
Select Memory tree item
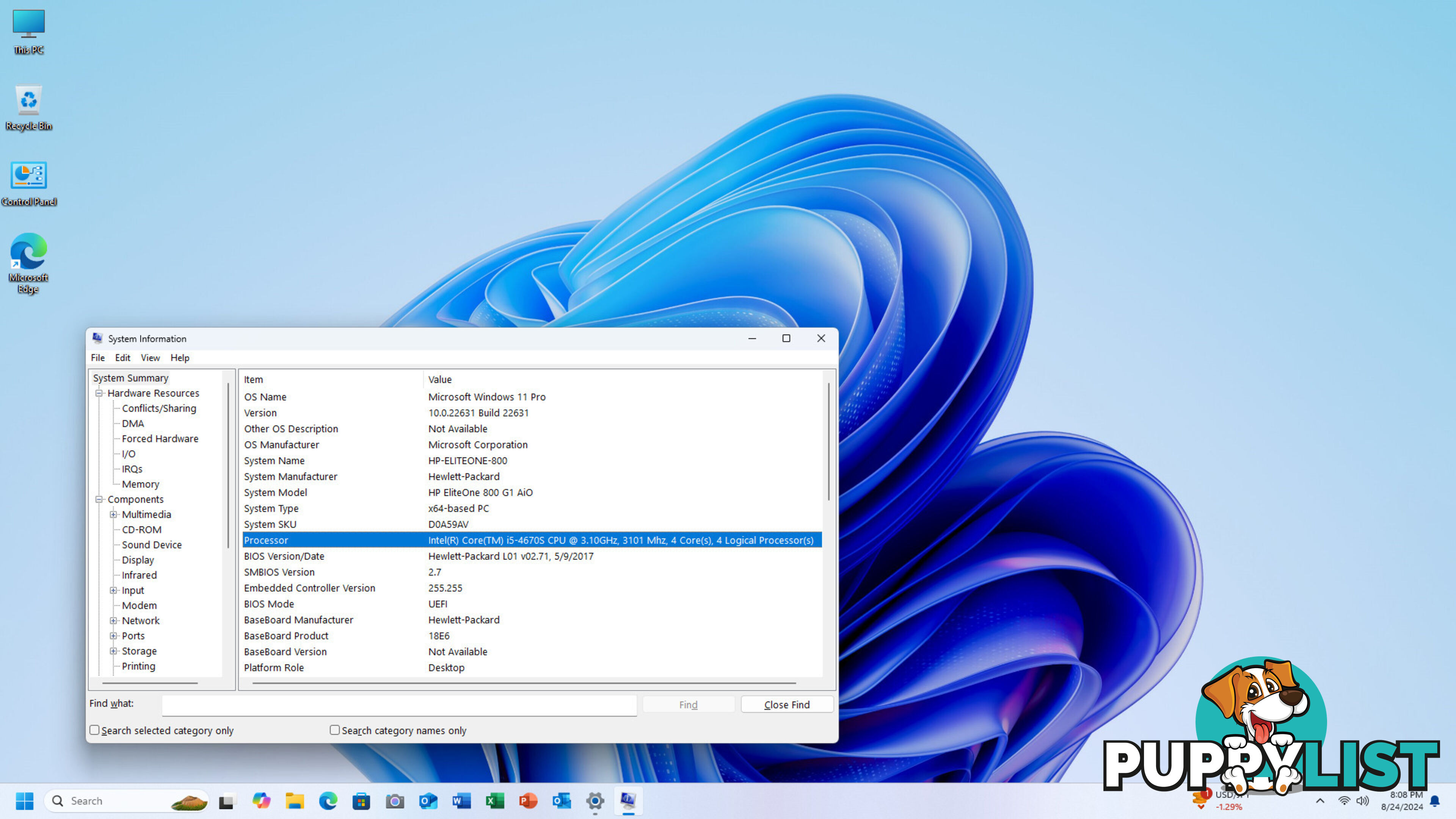[x=140, y=485]
